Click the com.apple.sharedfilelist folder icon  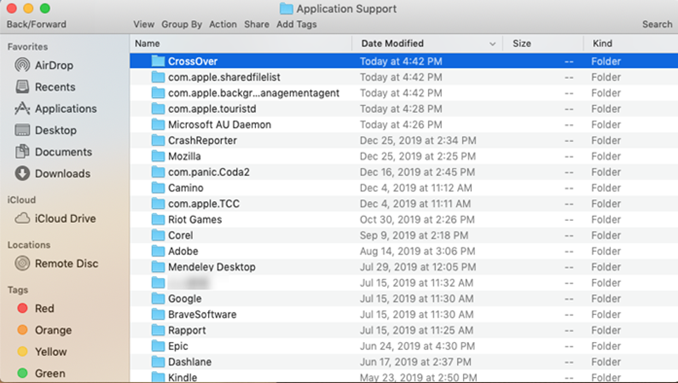click(158, 77)
